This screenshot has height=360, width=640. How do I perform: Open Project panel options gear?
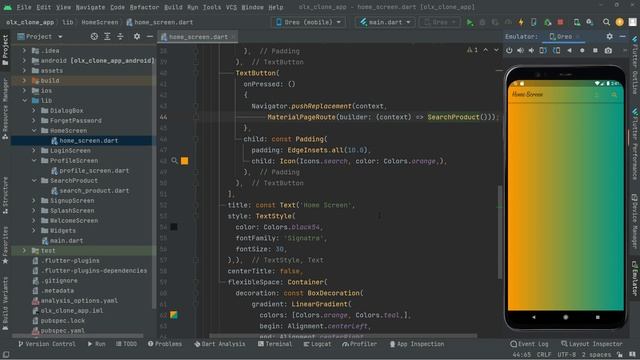pyautogui.click(x=137, y=36)
